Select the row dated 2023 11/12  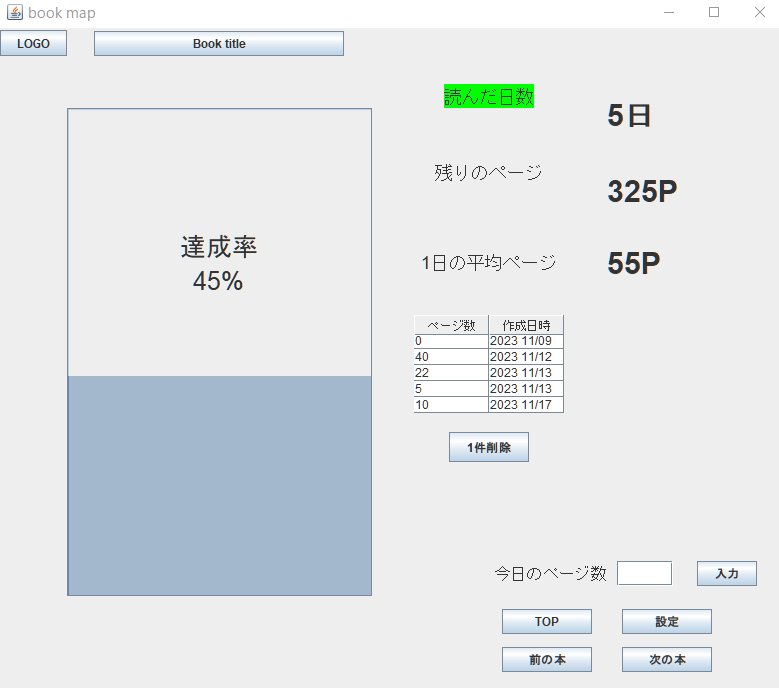tap(489, 357)
